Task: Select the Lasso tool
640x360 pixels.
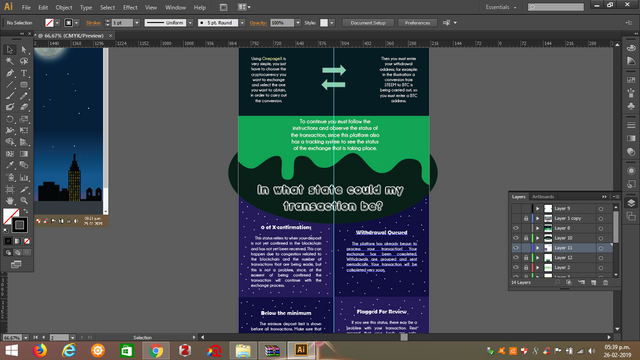Action: pyautogui.click(x=24, y=61)
